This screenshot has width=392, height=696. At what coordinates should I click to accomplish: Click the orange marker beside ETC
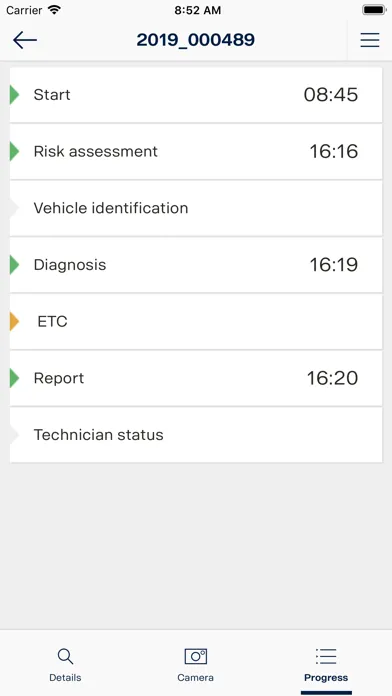(14, 321)
